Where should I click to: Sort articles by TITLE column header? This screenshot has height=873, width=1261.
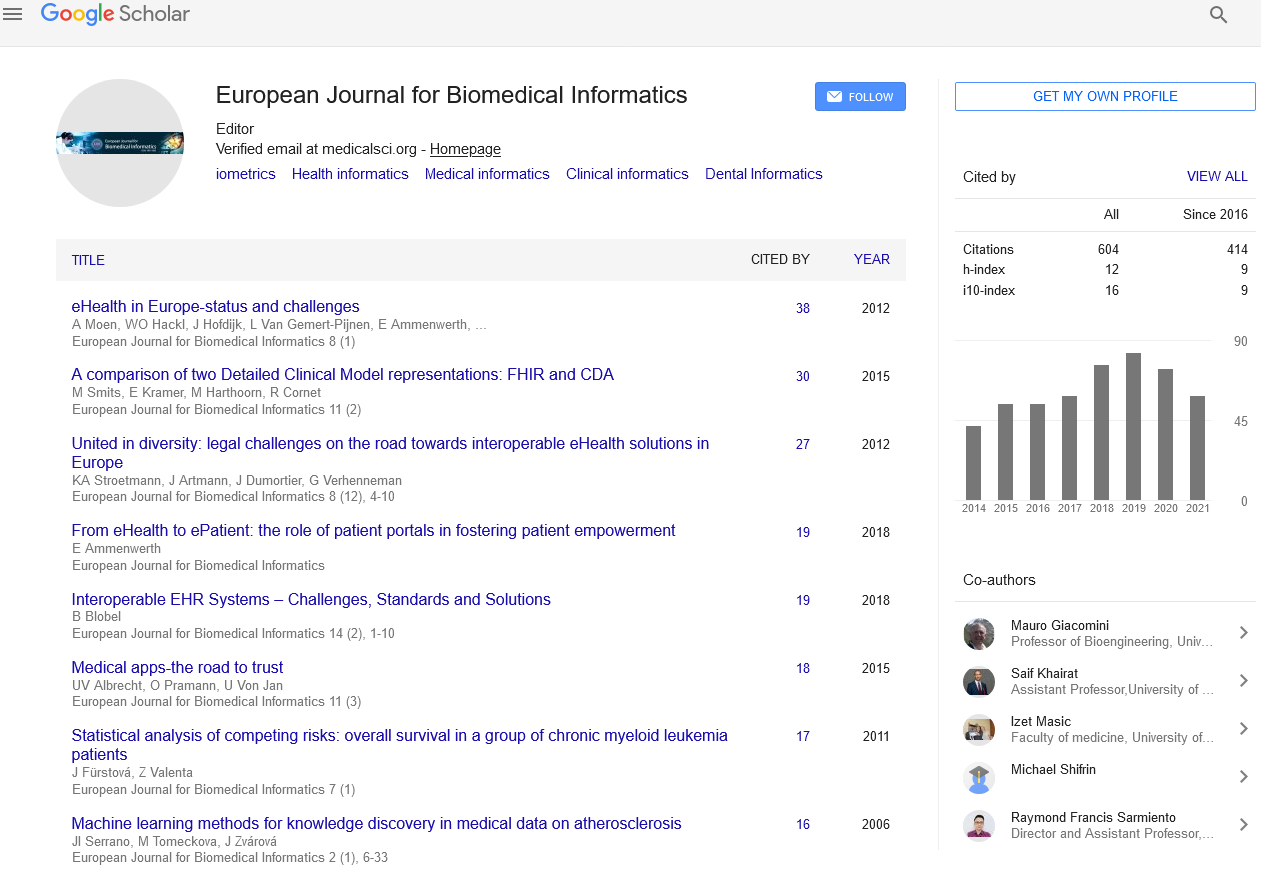88,260
